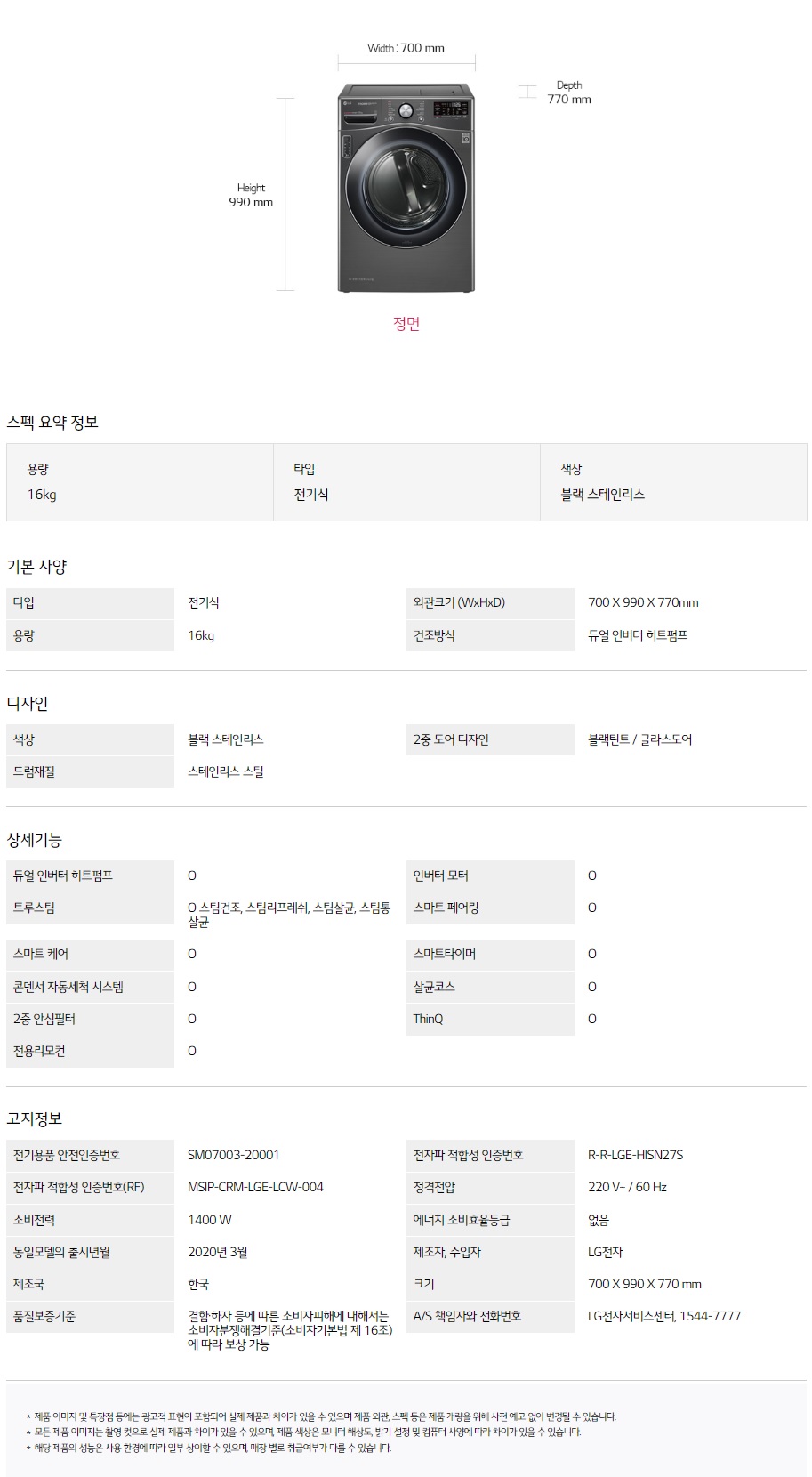This screenshot has height=1477, width=812.
Task: Click the 디자인 section heading
Action: pos(28,704)
